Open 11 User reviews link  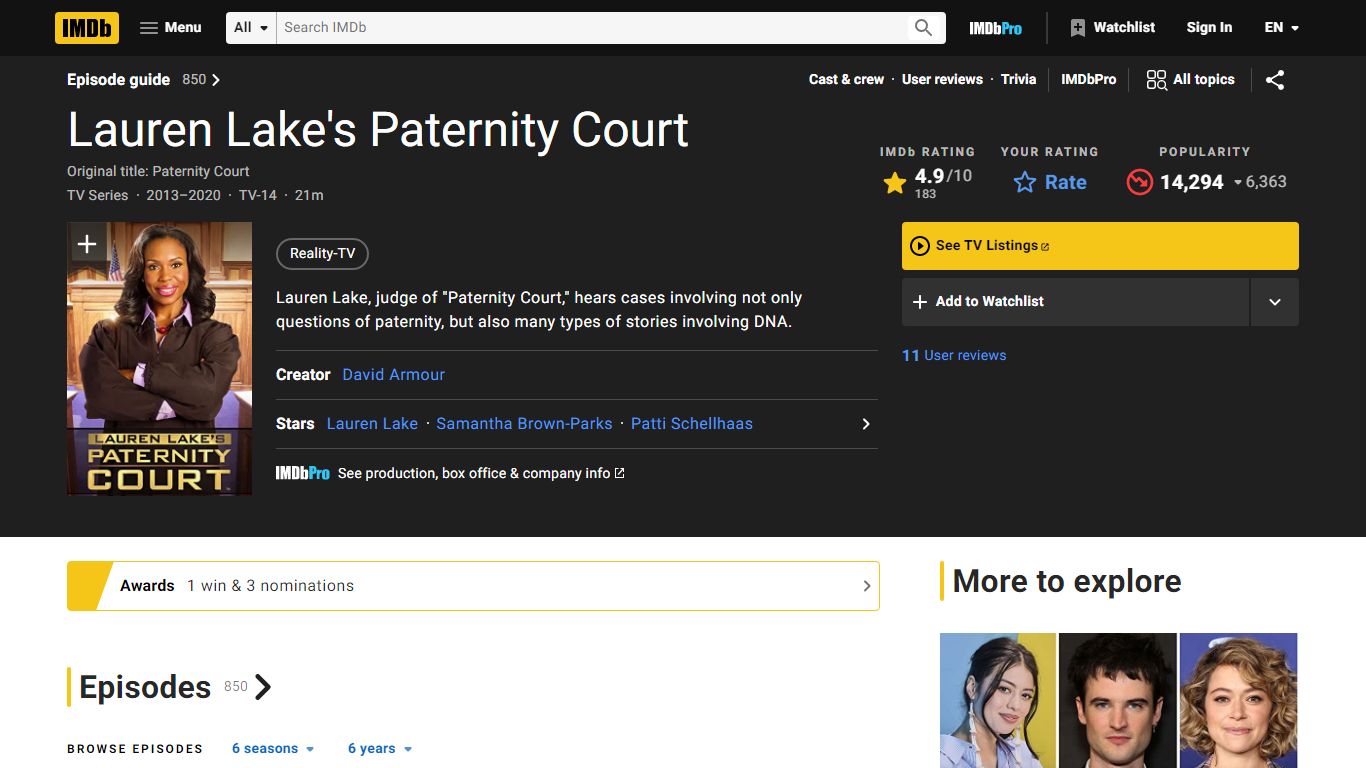tap(954, 355)
